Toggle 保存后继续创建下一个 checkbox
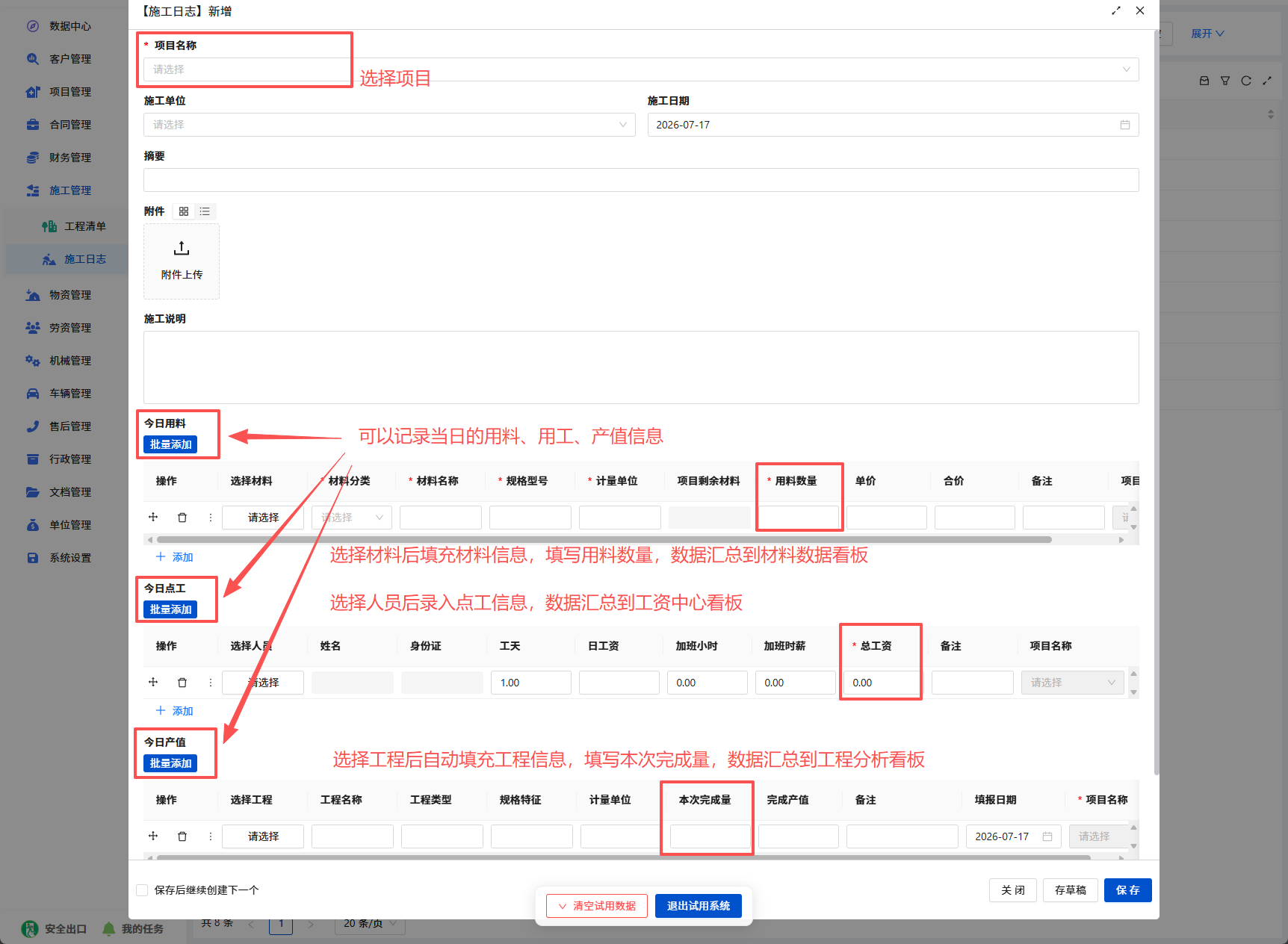The image size is (1288, 944). pyautogui.click(x=142, y=890)
